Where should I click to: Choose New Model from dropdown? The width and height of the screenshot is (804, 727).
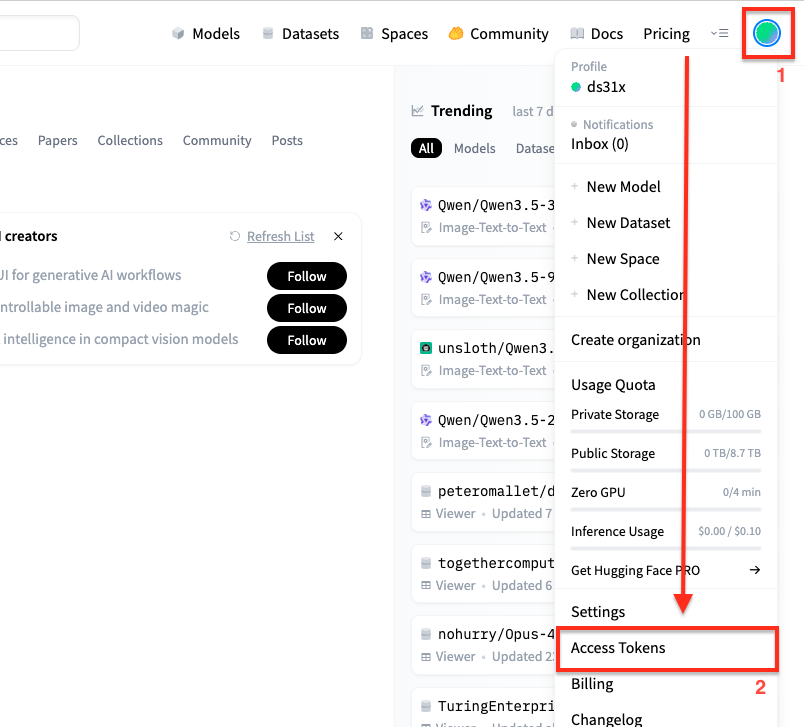pyautogui.click(x=624, y=187)
